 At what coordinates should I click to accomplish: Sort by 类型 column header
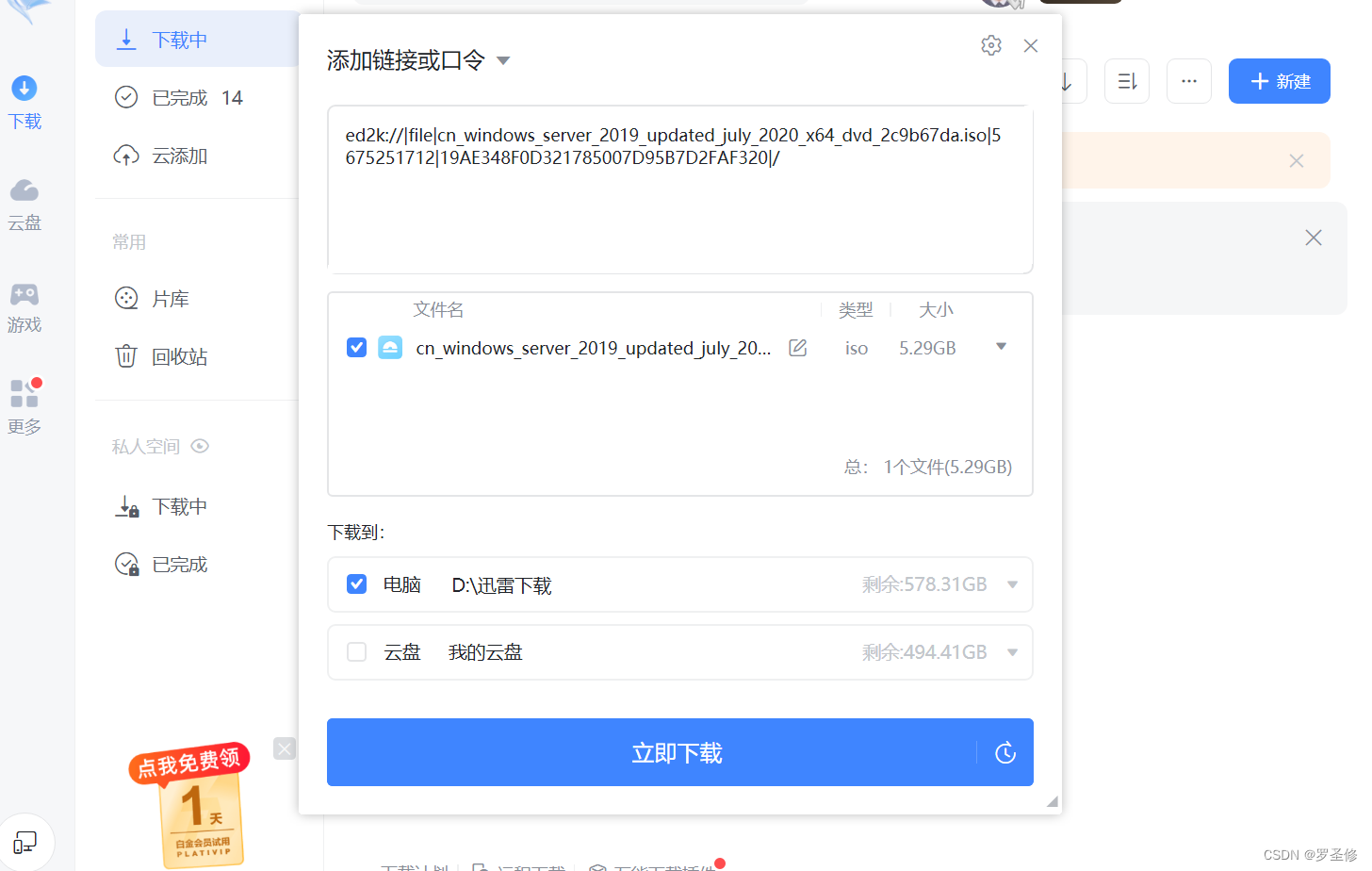(856, 309)
